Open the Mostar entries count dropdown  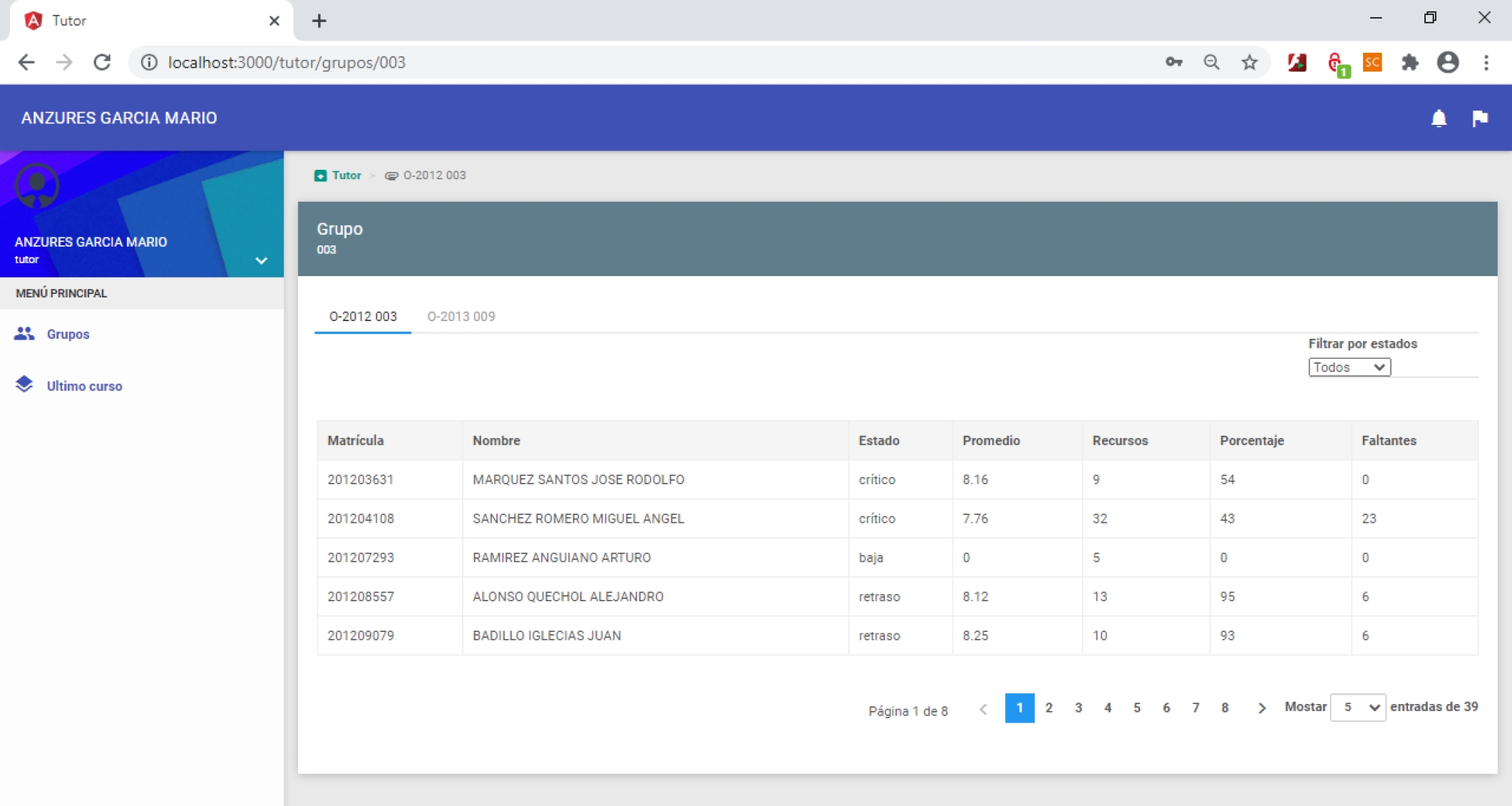tap(1357, 708)
